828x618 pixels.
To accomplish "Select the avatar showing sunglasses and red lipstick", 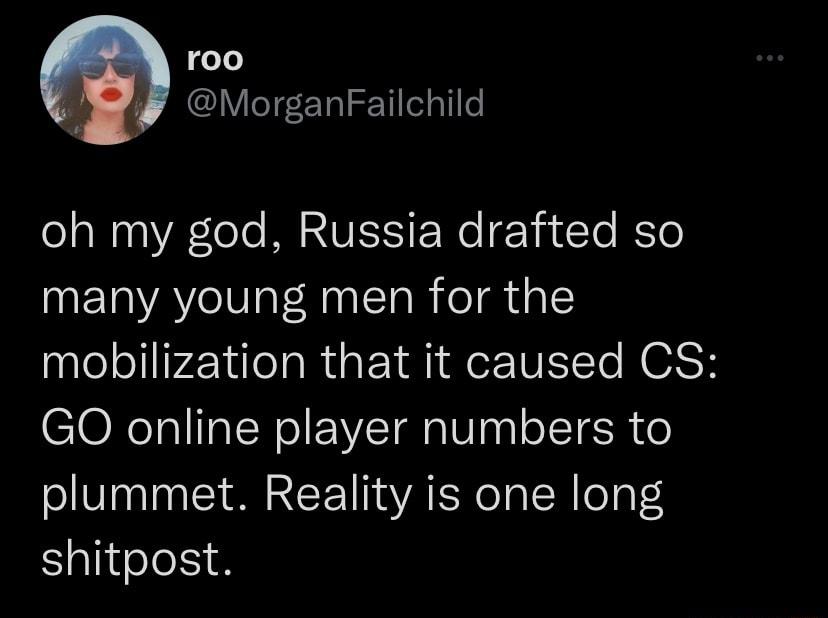I will [x=105, y=77].
